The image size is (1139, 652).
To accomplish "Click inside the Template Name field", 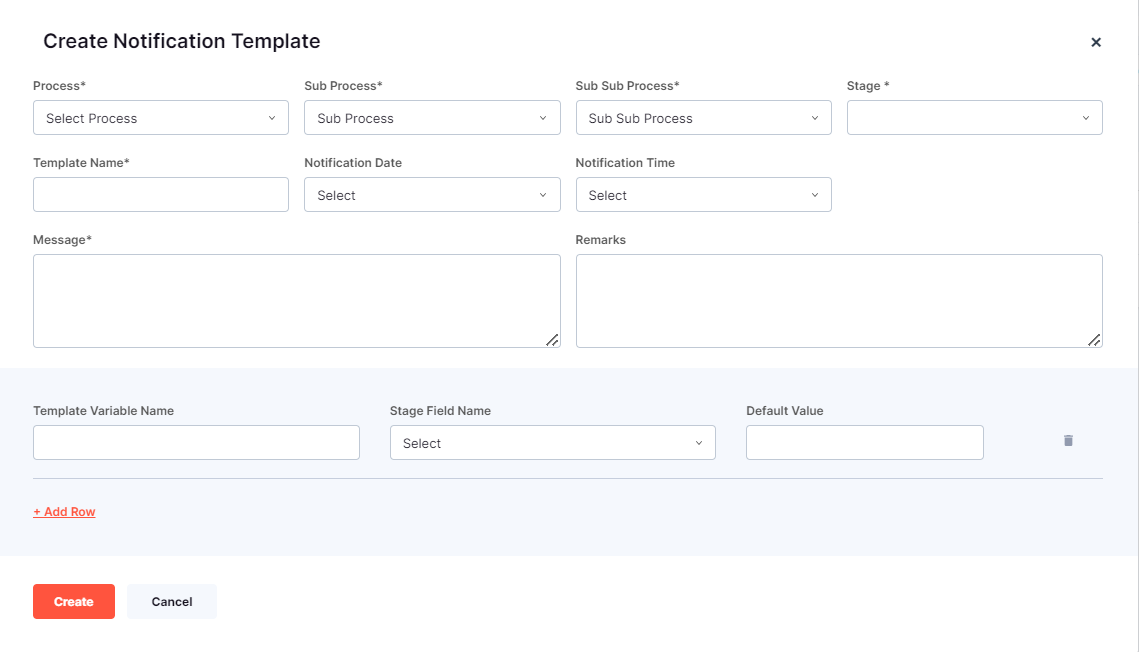I will pos(160,194).
